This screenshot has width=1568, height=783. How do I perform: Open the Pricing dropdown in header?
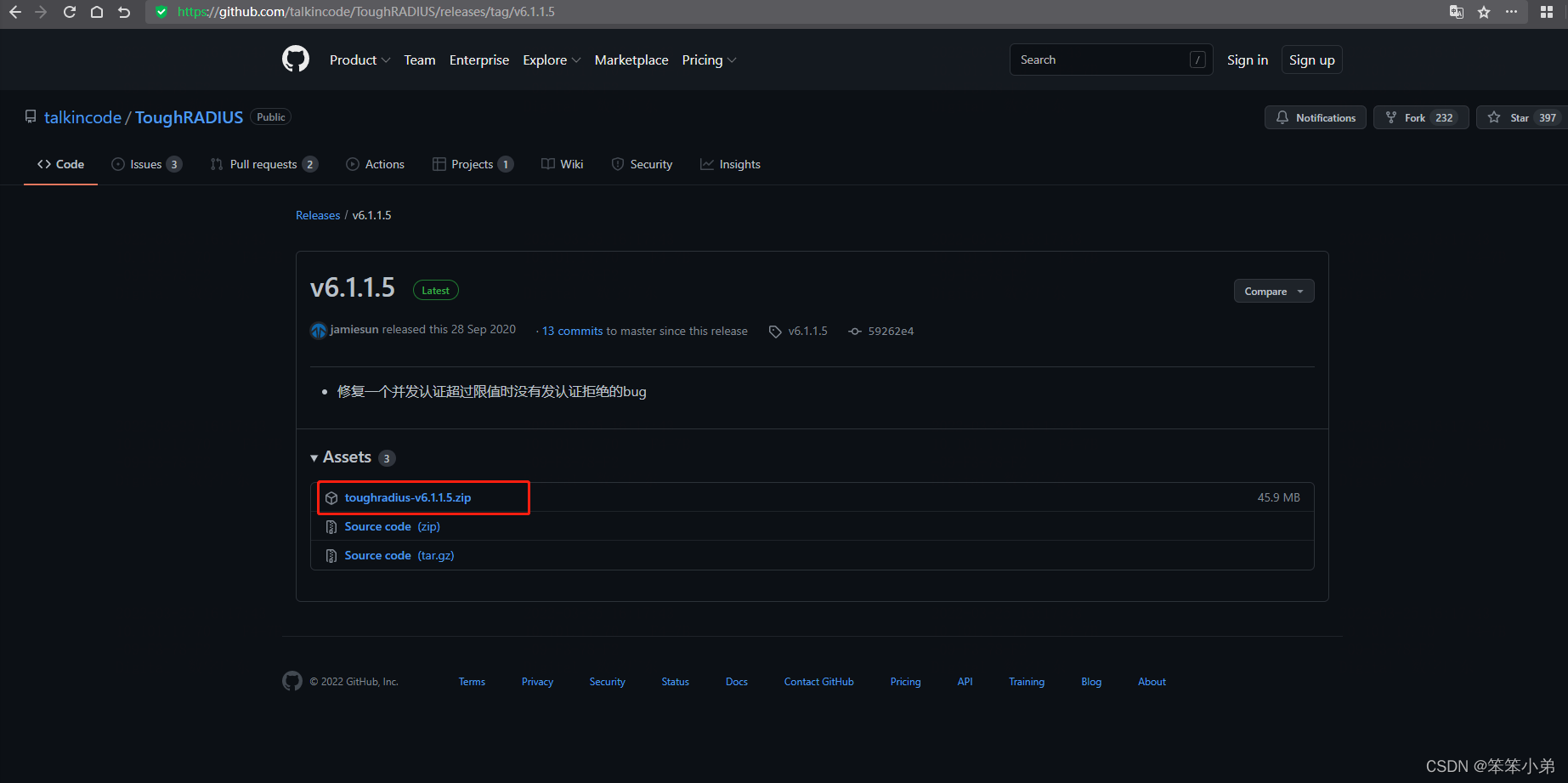(x=709, y=60)
